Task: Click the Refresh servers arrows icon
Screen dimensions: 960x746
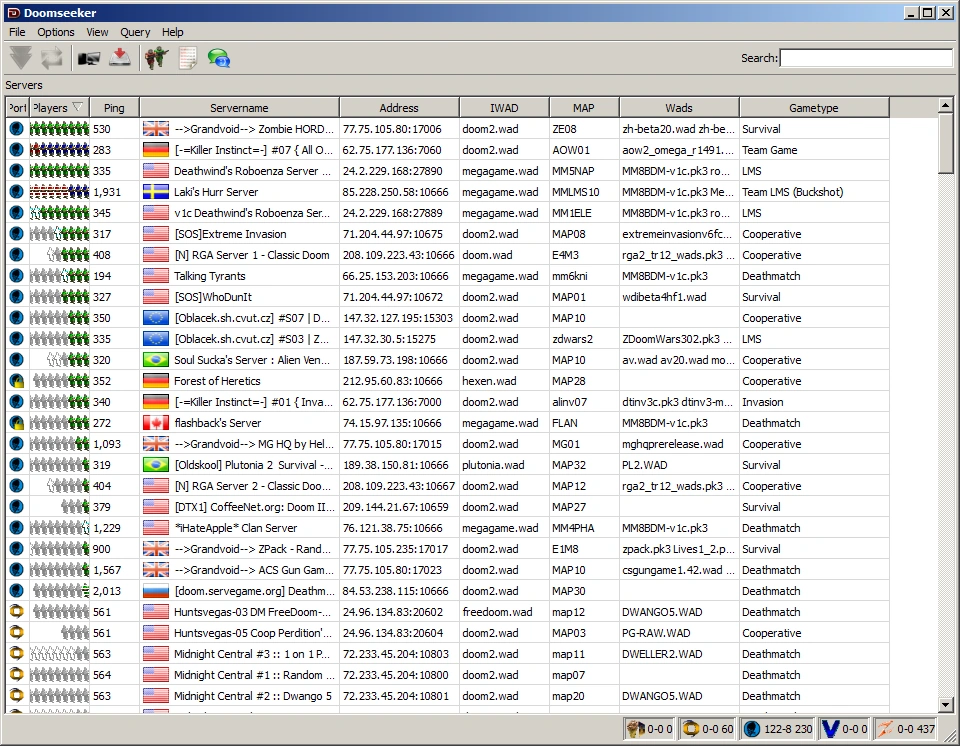Action: [x=52, y=58]
